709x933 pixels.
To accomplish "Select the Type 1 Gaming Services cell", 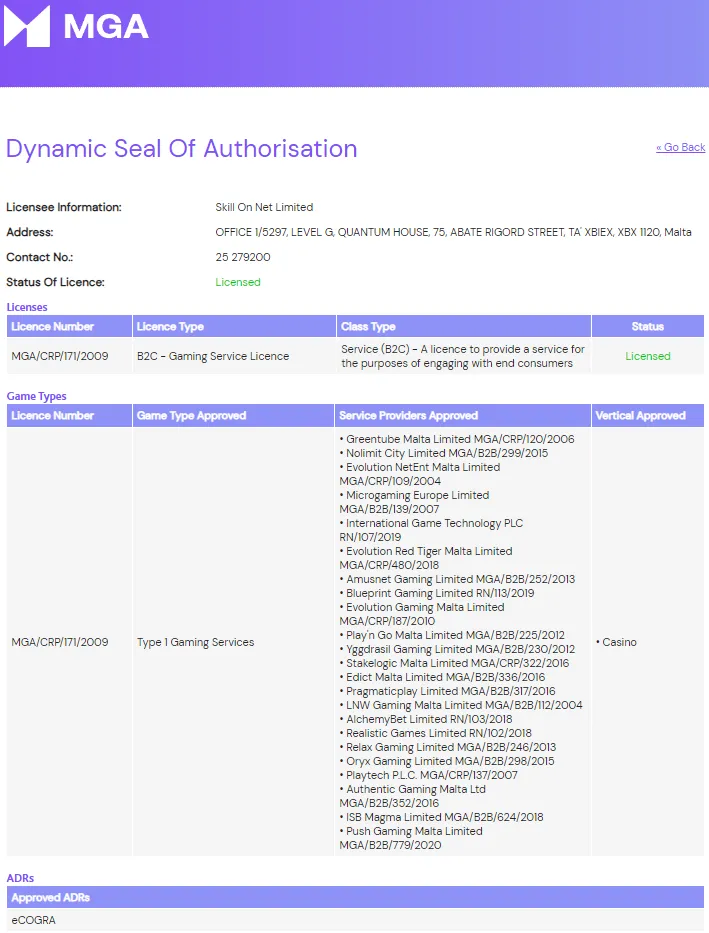I will pyautogui.click(x=195, y=642).
